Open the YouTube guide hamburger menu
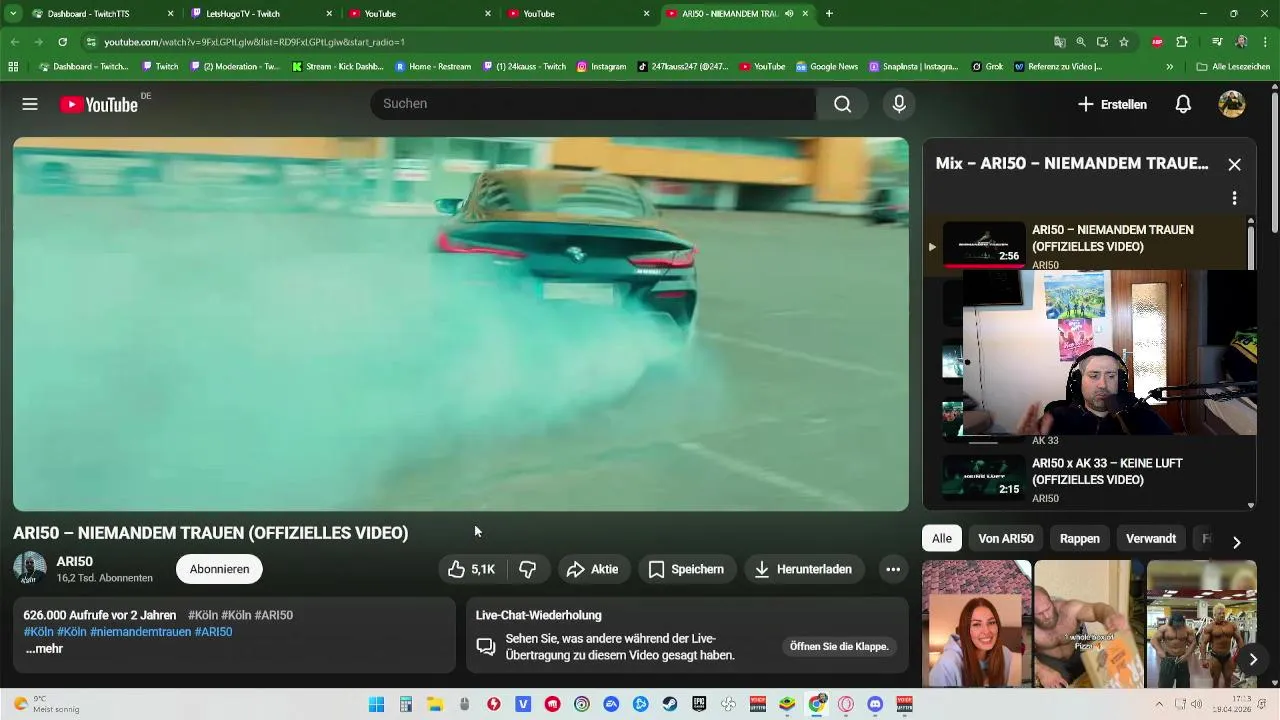 30,104
